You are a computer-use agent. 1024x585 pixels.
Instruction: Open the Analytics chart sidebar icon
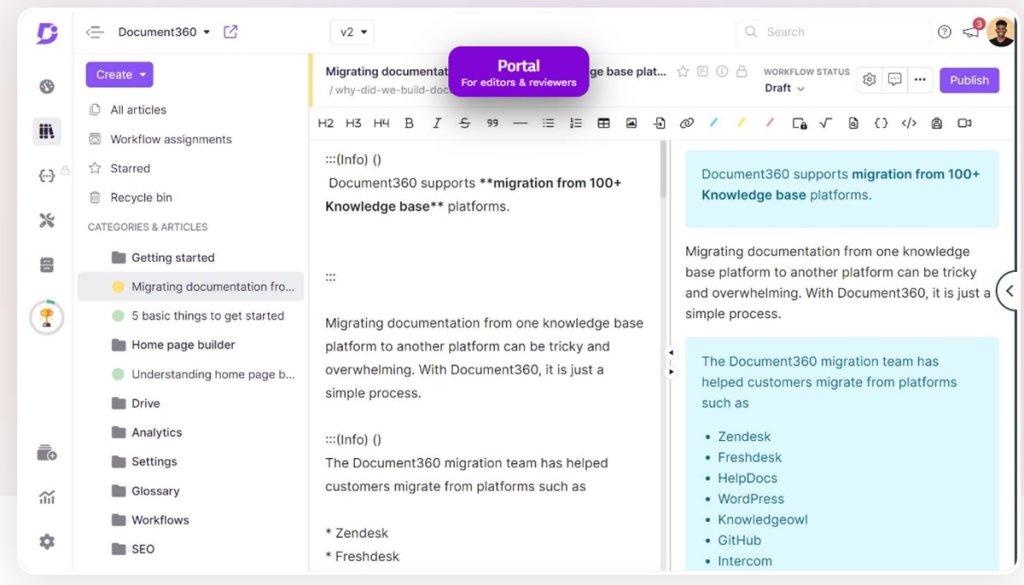(46, 498)
